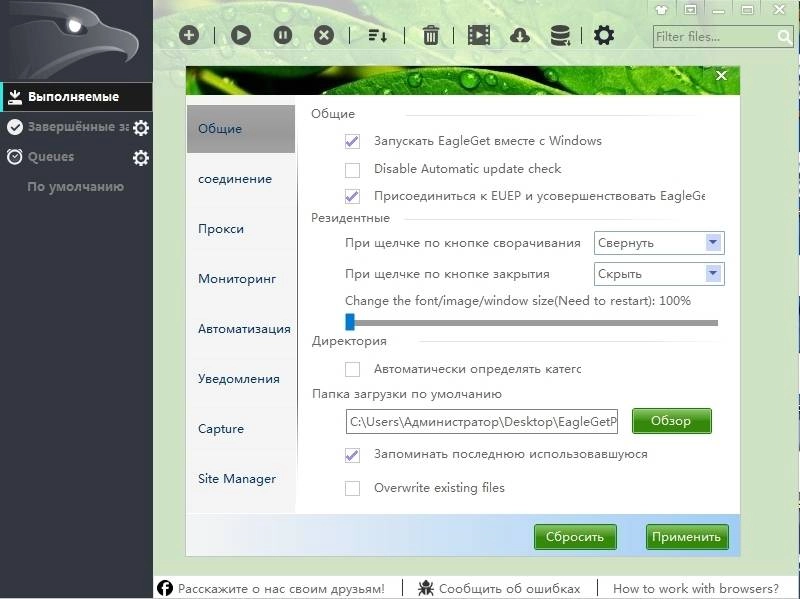Pause downloads with the pause icon
Screen dimensions: 800x599
click(283, 35)
